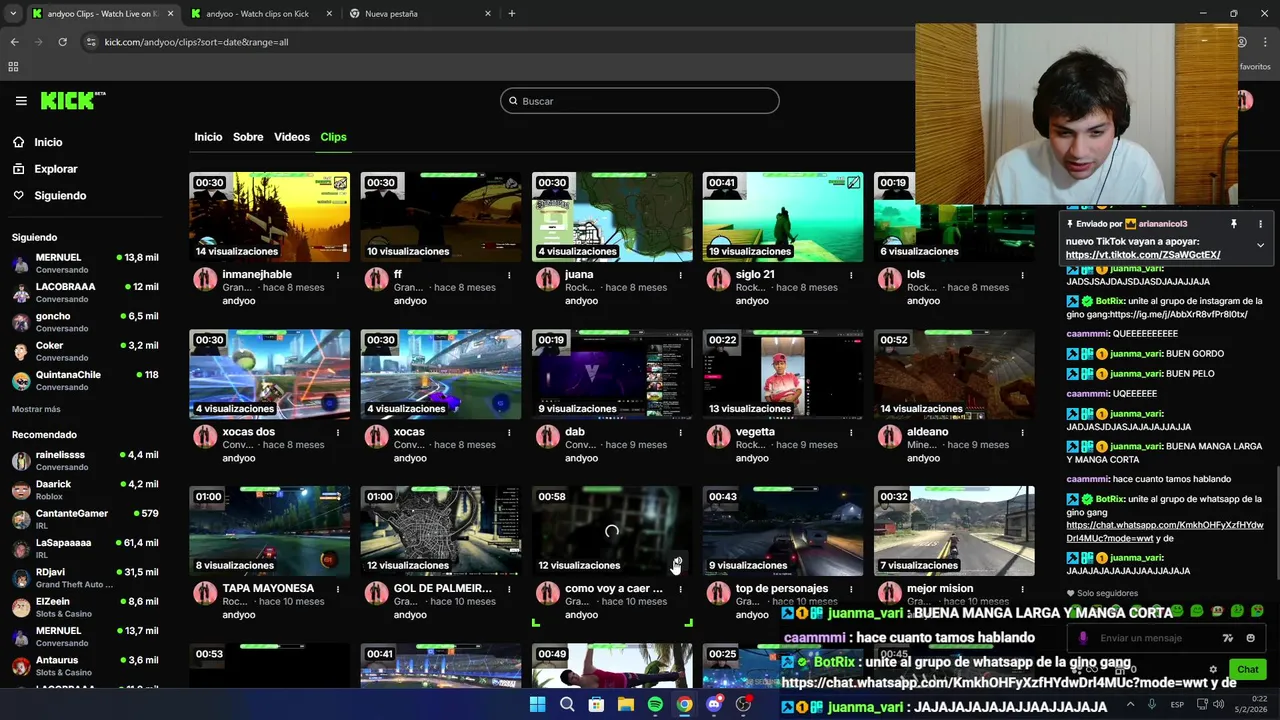Open site information icon in address bar
Screen dimensions: 1280x720
(92, 42)
